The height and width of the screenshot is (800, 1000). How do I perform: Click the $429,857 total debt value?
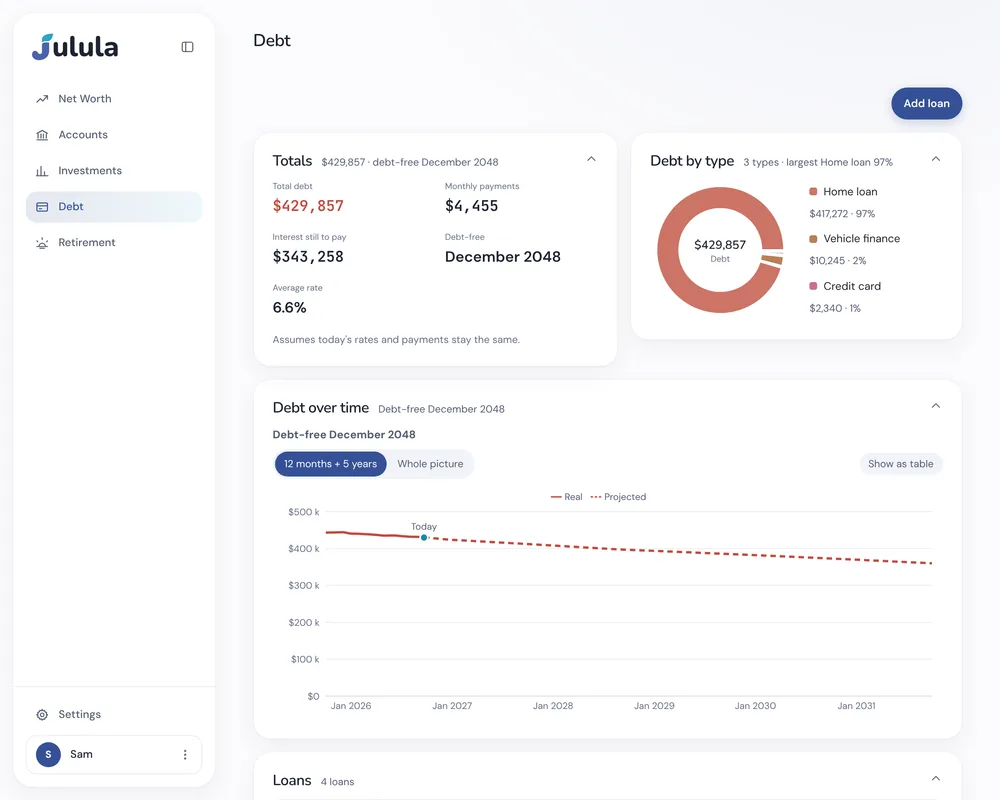[308, 205]
